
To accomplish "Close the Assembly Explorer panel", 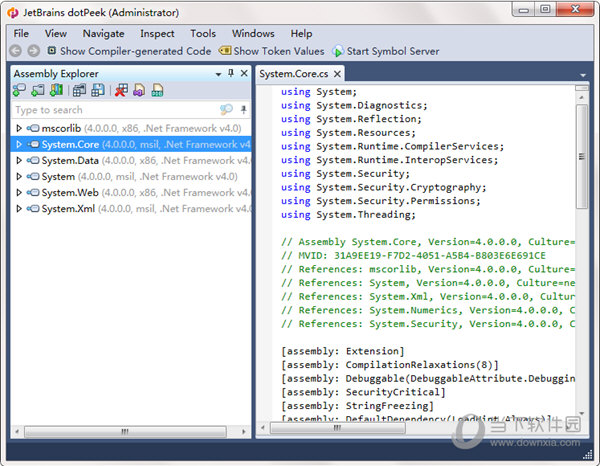I will [244, 73].
